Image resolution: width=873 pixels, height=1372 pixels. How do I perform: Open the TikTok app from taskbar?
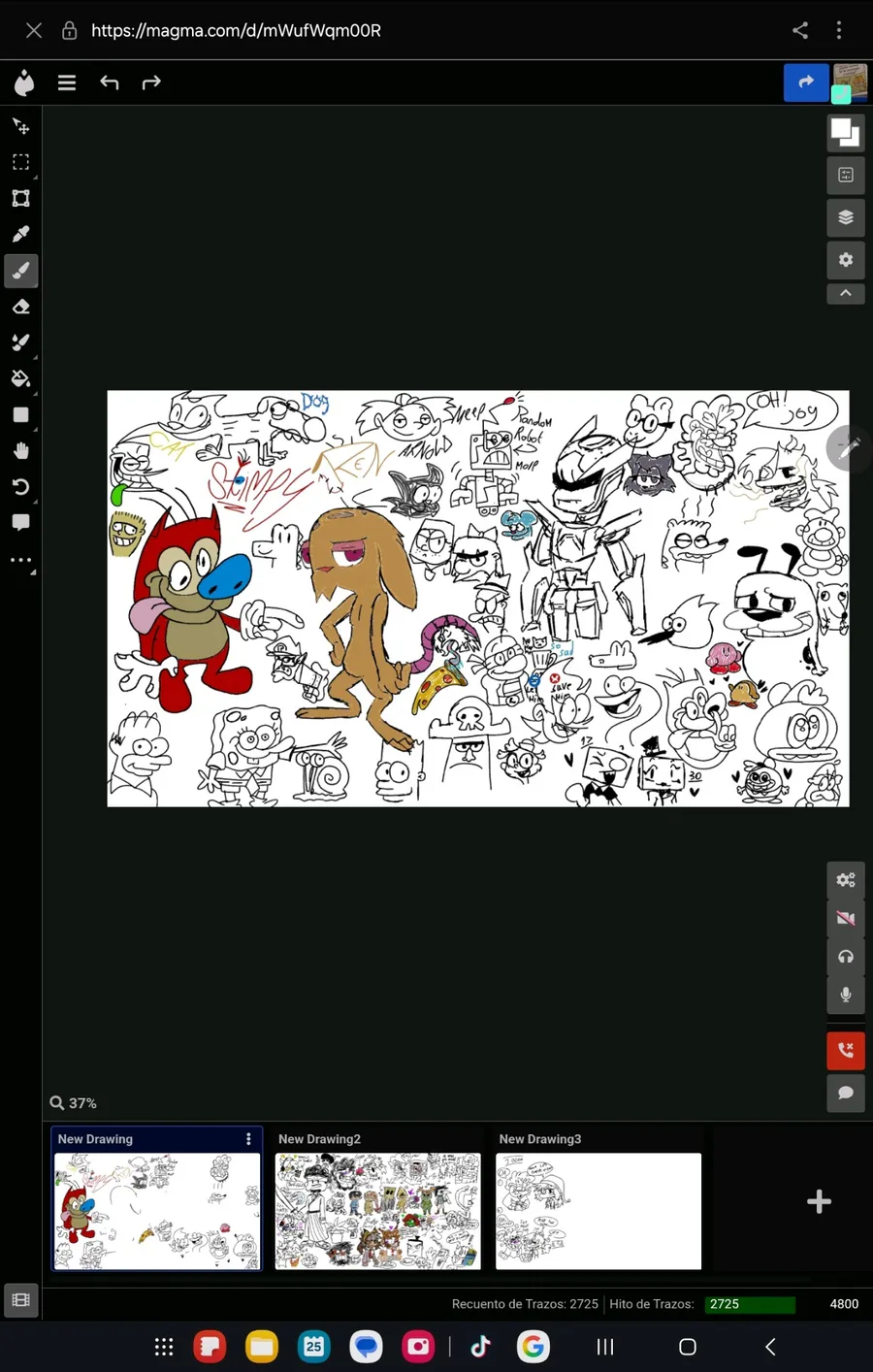point(480,1347)
